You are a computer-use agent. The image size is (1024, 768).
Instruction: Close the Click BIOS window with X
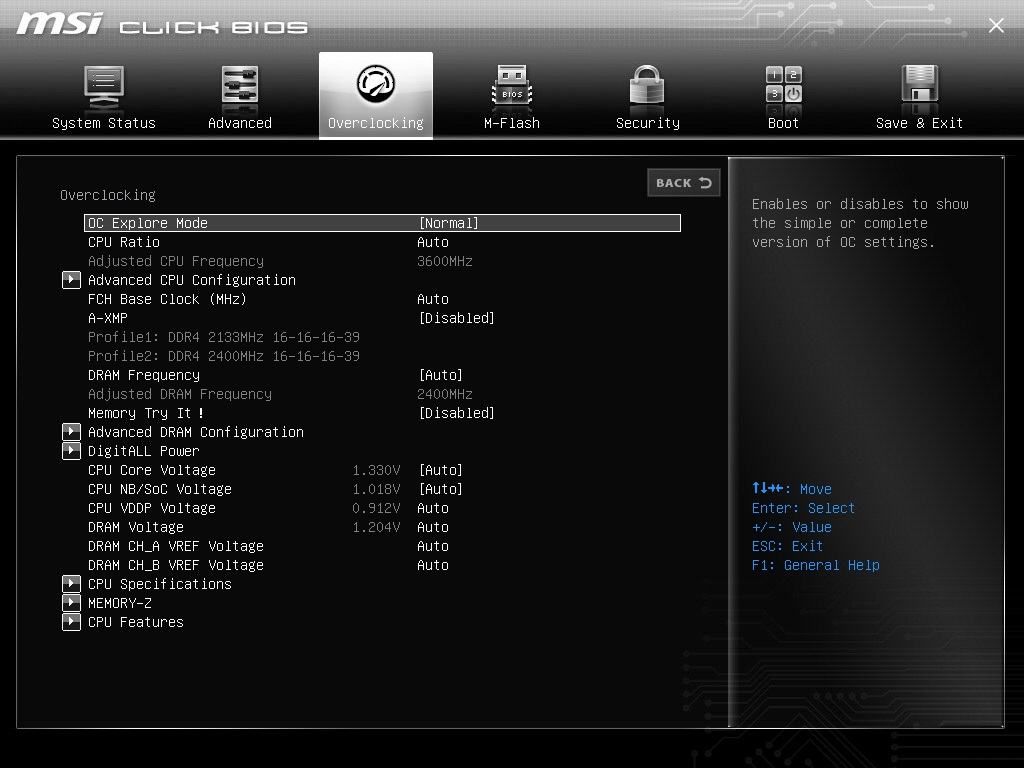(996, 25)
